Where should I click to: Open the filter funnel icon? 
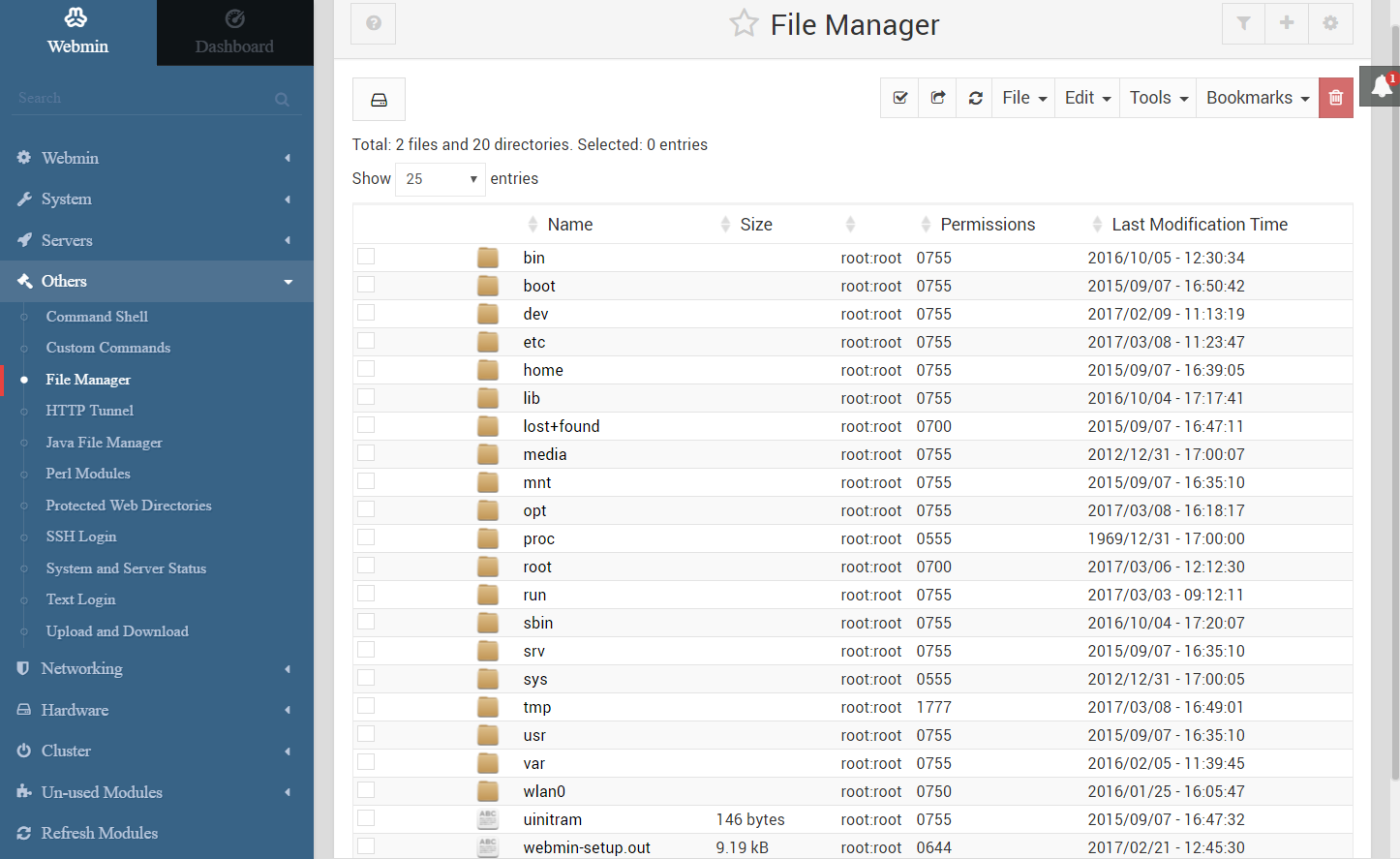pyautogui.click(x=1243, y=23)
